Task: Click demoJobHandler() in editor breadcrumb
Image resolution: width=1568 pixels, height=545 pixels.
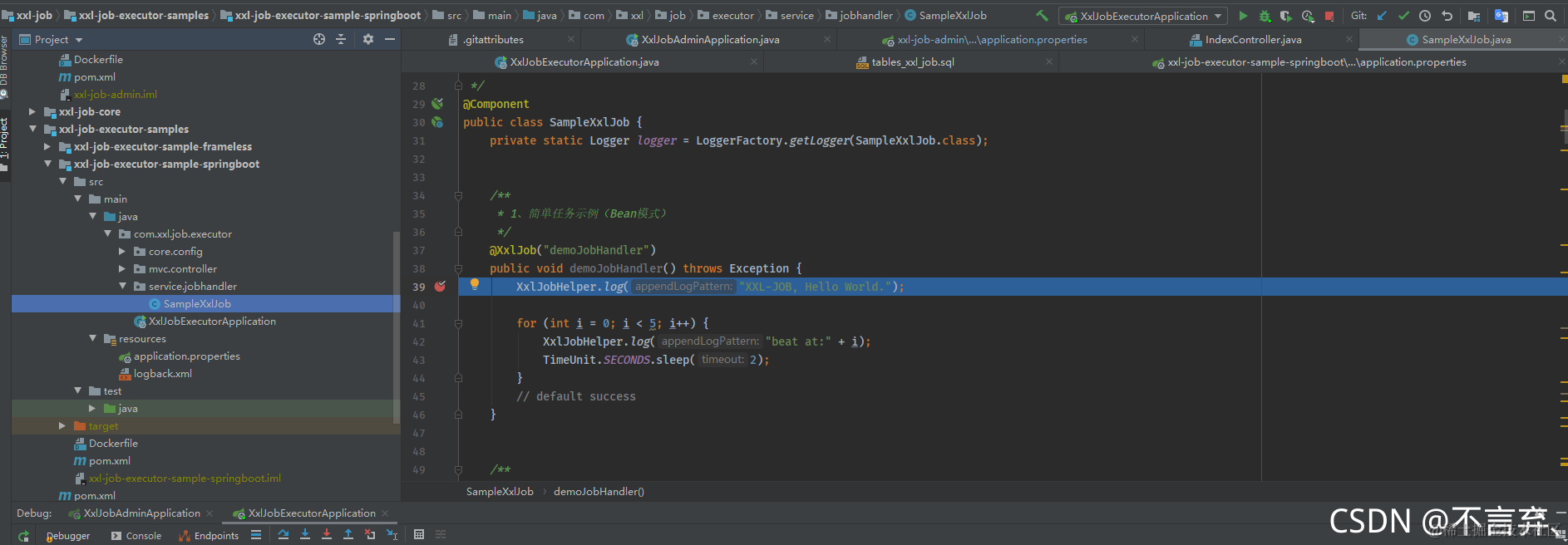Action: click(x=599, y=491)
